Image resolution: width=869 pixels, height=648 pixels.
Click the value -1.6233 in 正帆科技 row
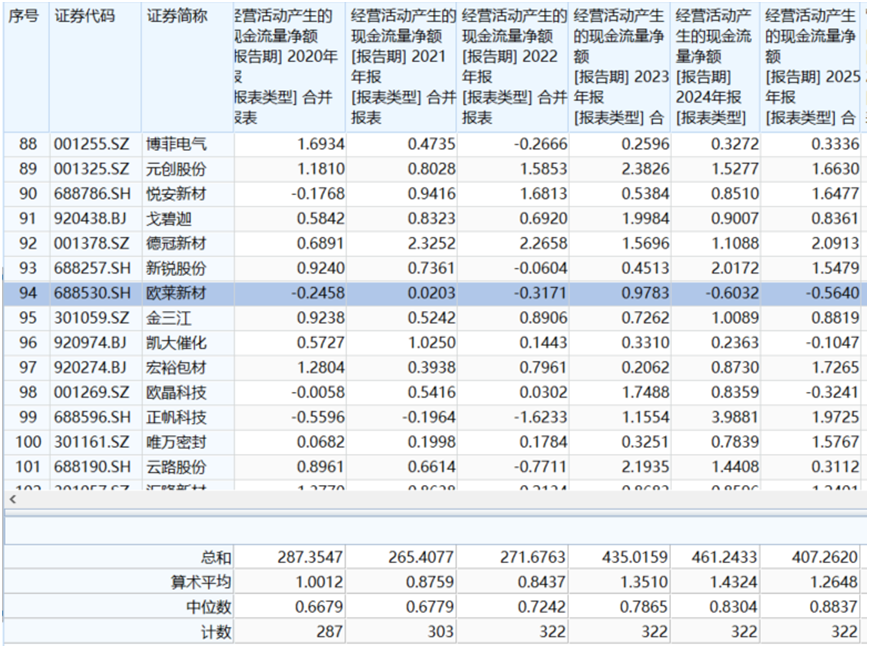pyautogui.click(x=540, y=417)
